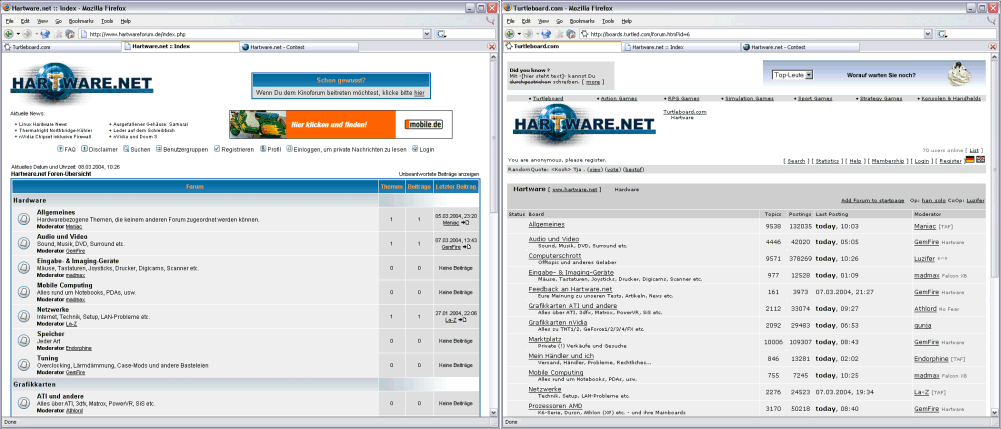Screen dimensions: 1001x429
Task: Click Stop icon in left Firefox window
Action: (58, 34)
